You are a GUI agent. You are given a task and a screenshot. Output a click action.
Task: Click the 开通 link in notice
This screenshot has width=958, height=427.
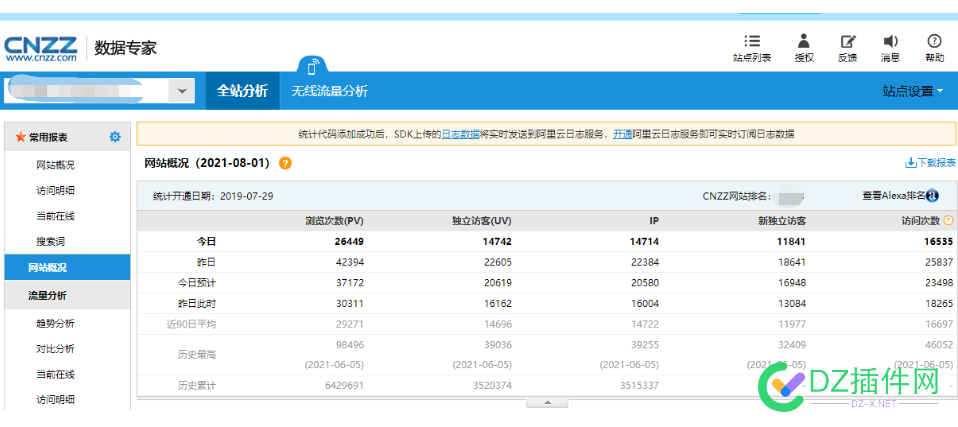click(623, 134)
